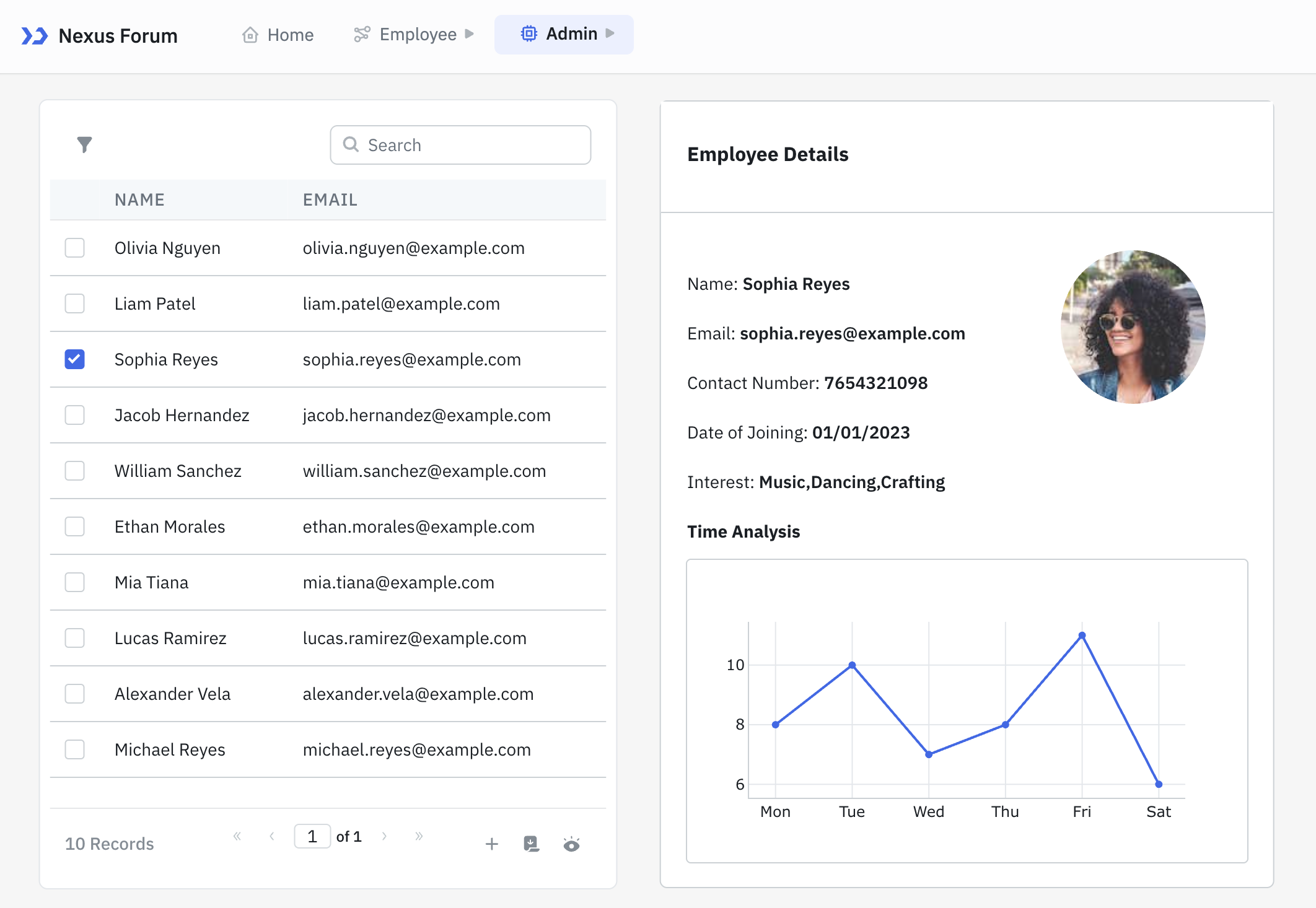The width and height of the screenshot is (1316, 908).
Task: Click the export records icon
Action: click(531, 844)
